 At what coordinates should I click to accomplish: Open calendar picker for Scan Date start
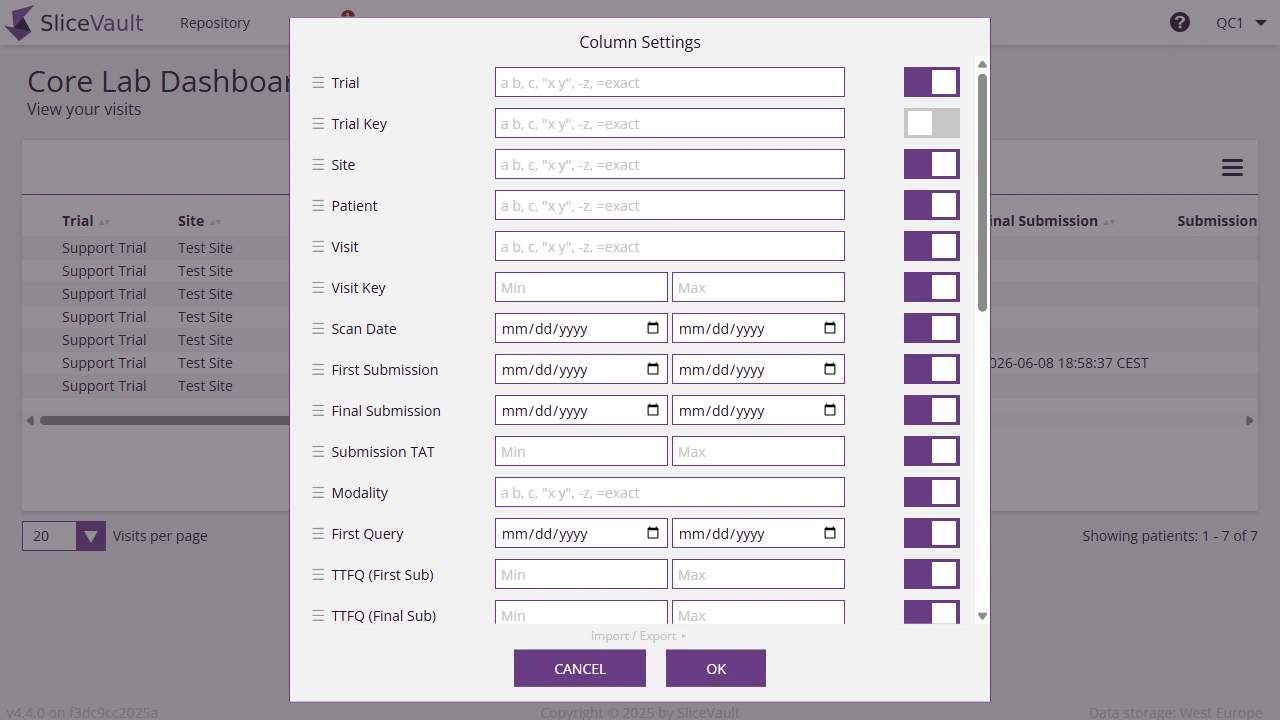tap(653, 328)
